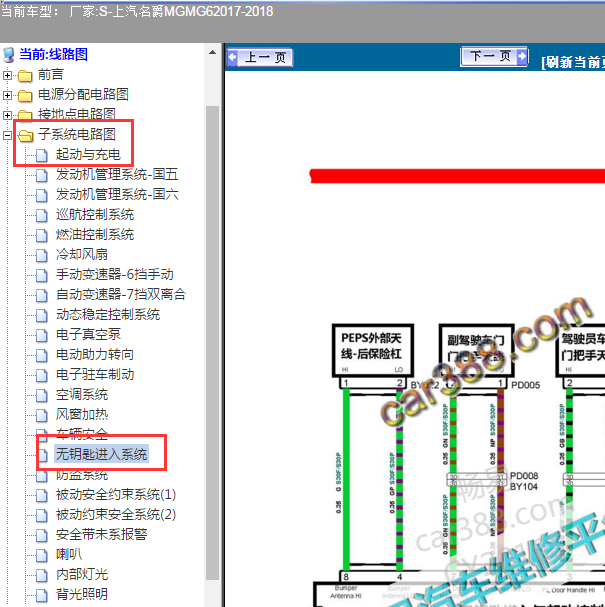The height and width of the screenshot is (607, 605).
Task: Click the PD005 connector label
Action: (x=525, y=385)
